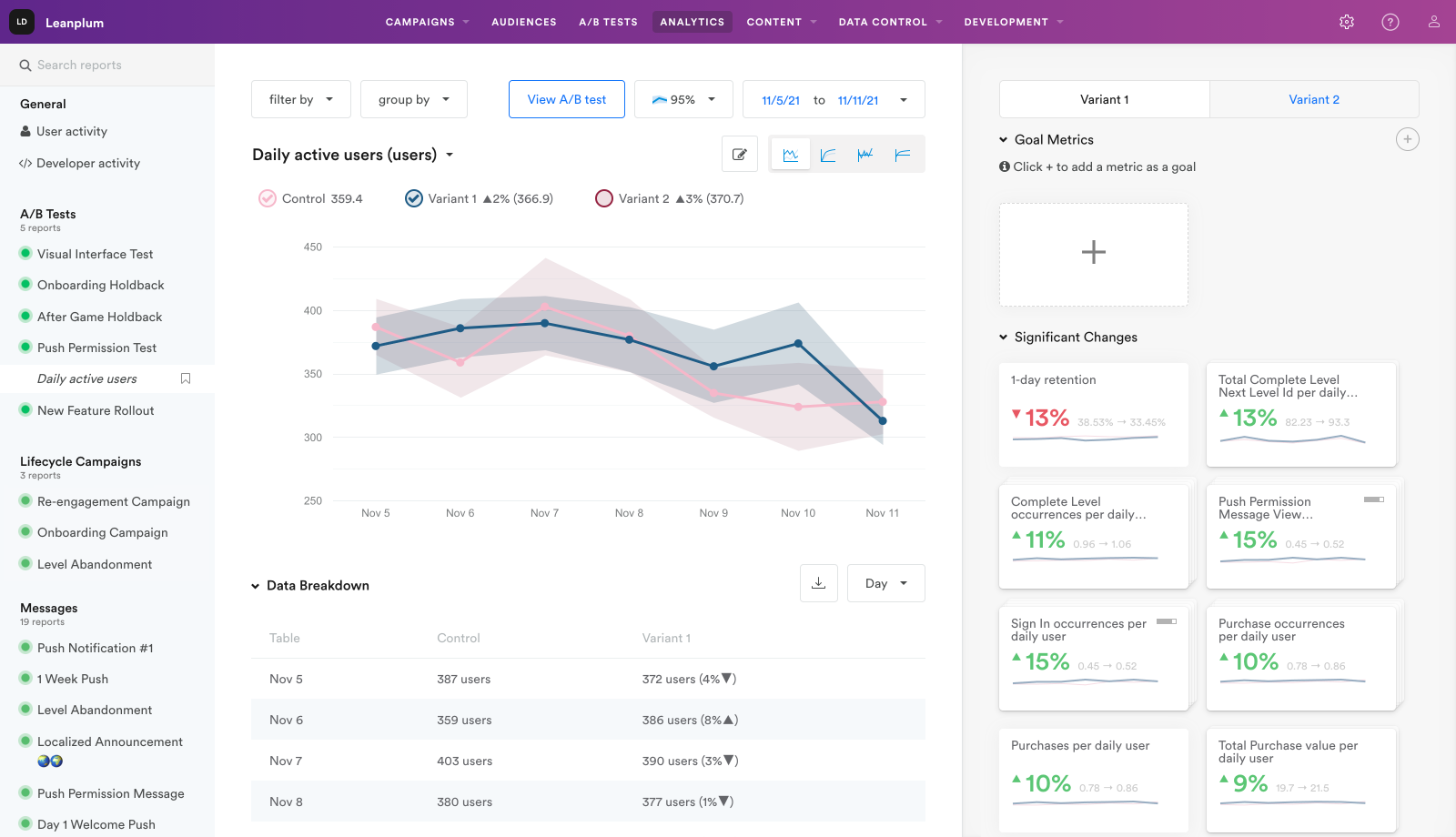Download the data breakdown table
The image size is (1456, 837).
point(818,583)
